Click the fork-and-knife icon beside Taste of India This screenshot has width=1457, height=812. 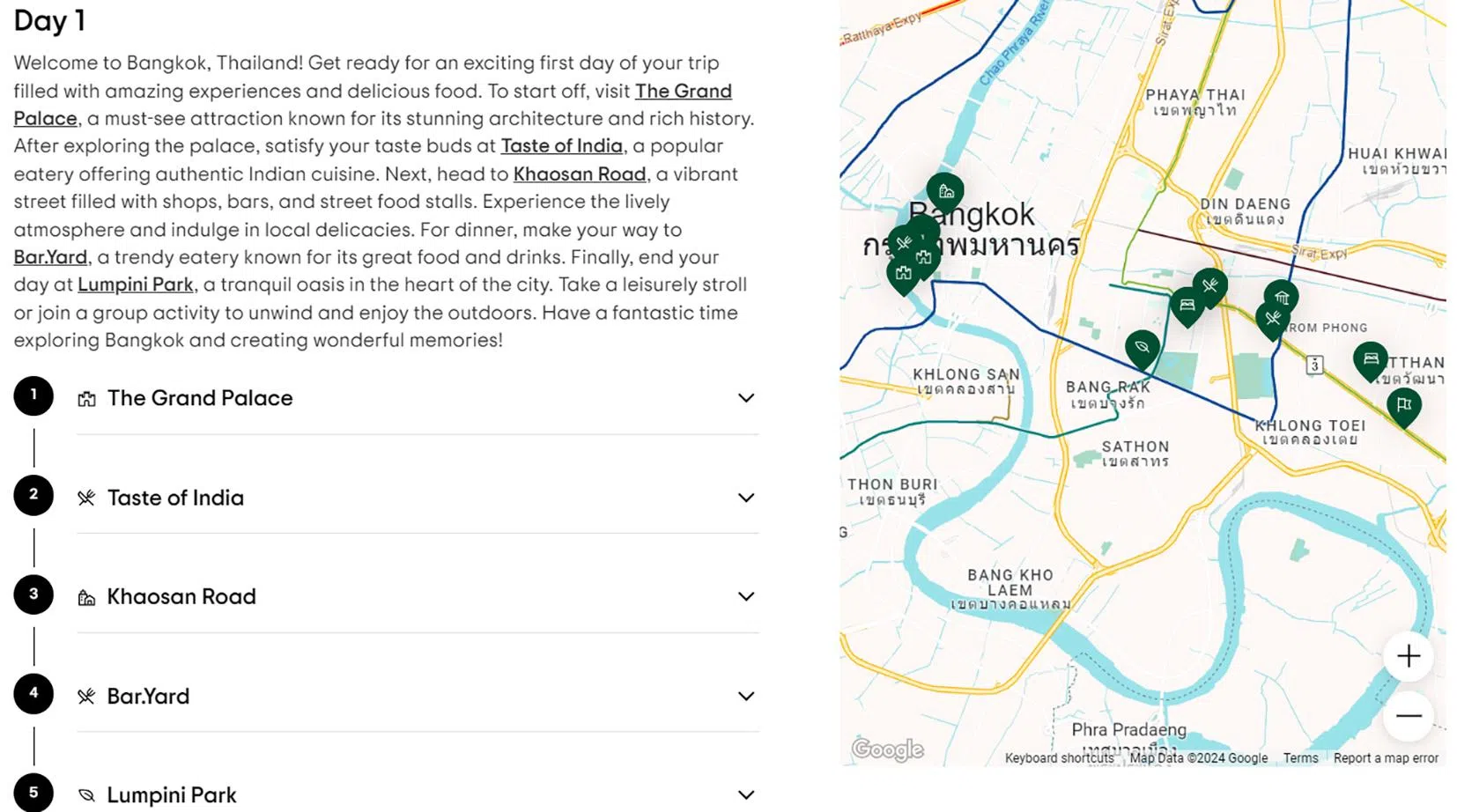click(x=86, y=498)
